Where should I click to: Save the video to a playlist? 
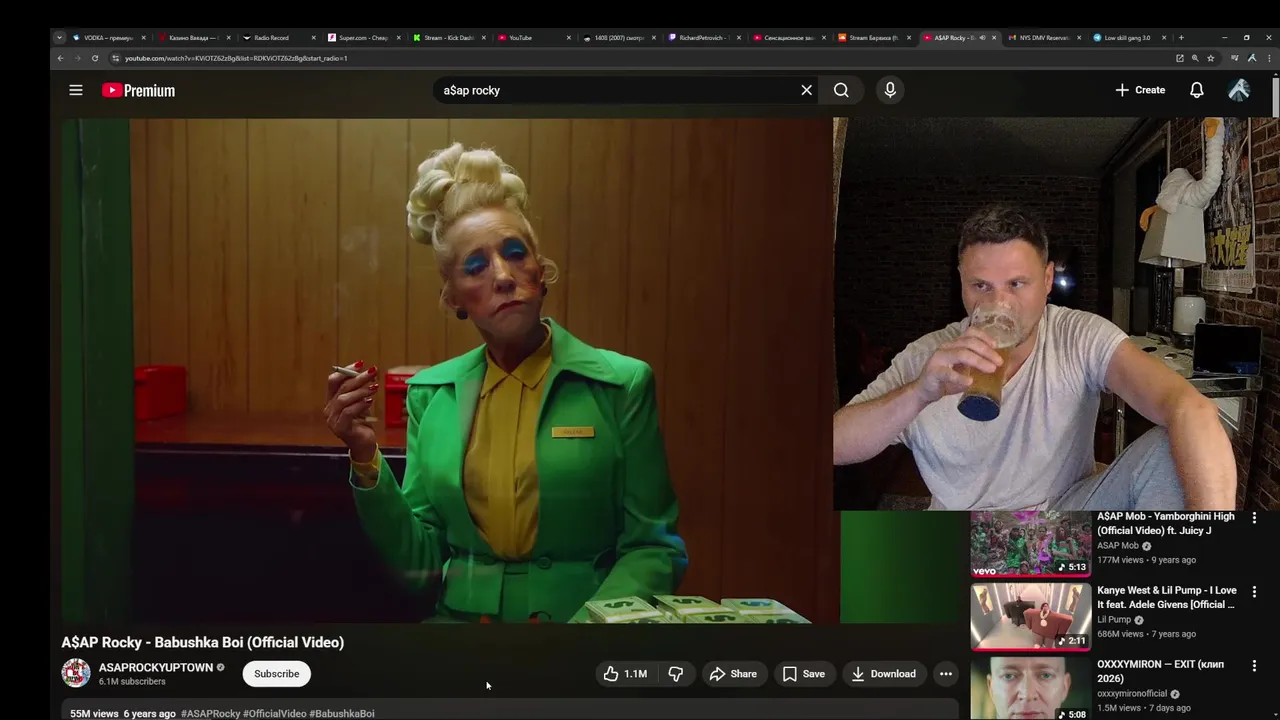[x=804, y=674]
